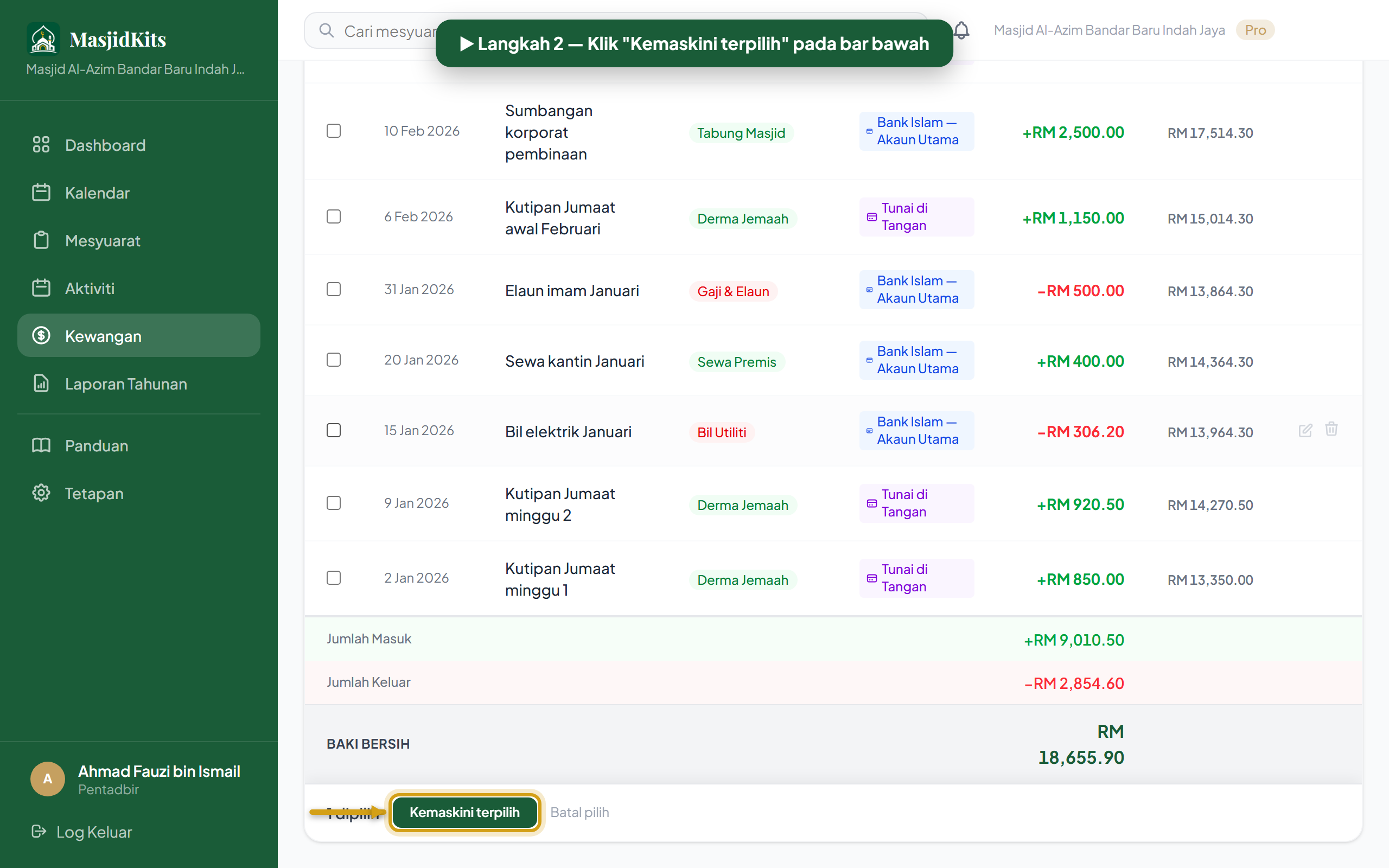This screenshot has height=868, width=1389.
Task: Open Laporan Tahunan report page
Action: [138, 383]
